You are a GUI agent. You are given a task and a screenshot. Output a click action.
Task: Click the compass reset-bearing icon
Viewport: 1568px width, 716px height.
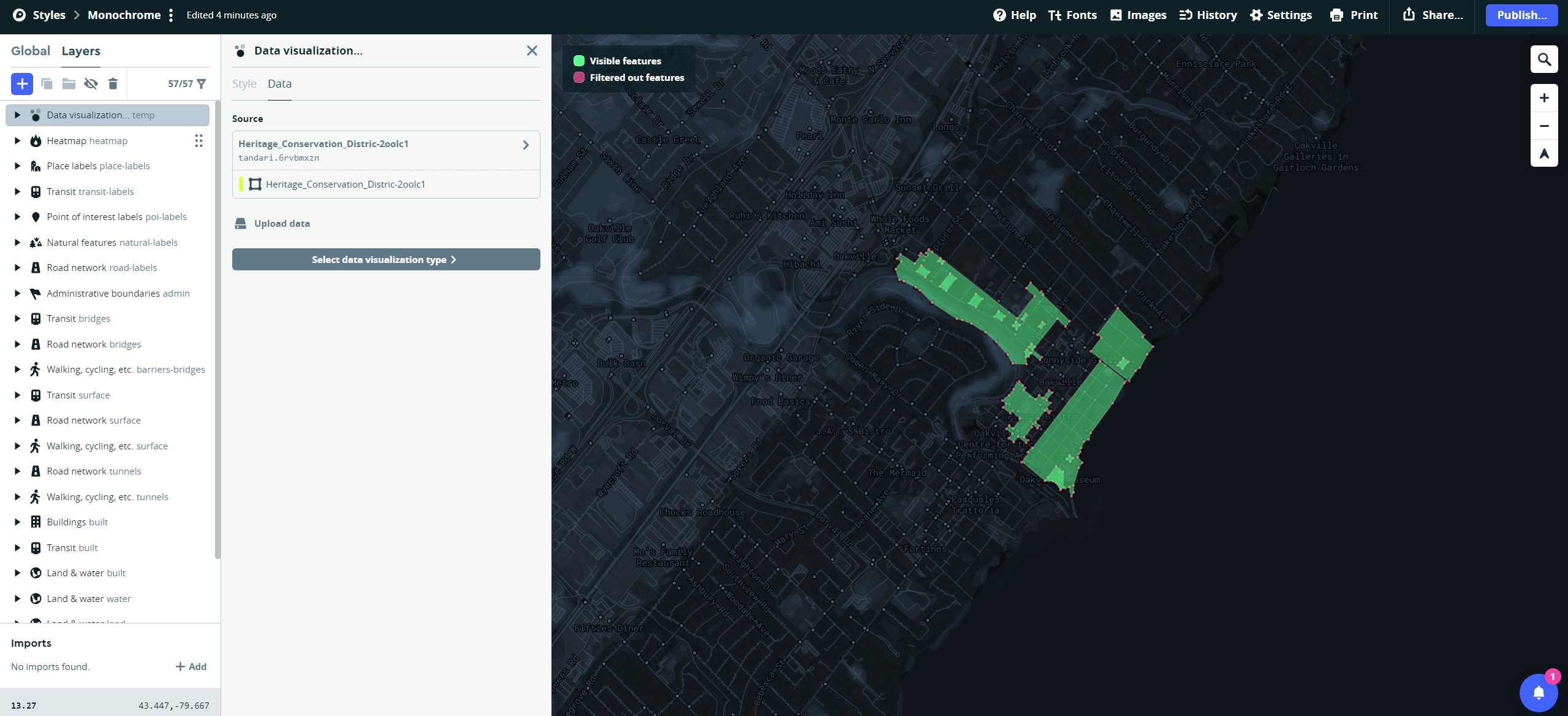pos(1543,153)
